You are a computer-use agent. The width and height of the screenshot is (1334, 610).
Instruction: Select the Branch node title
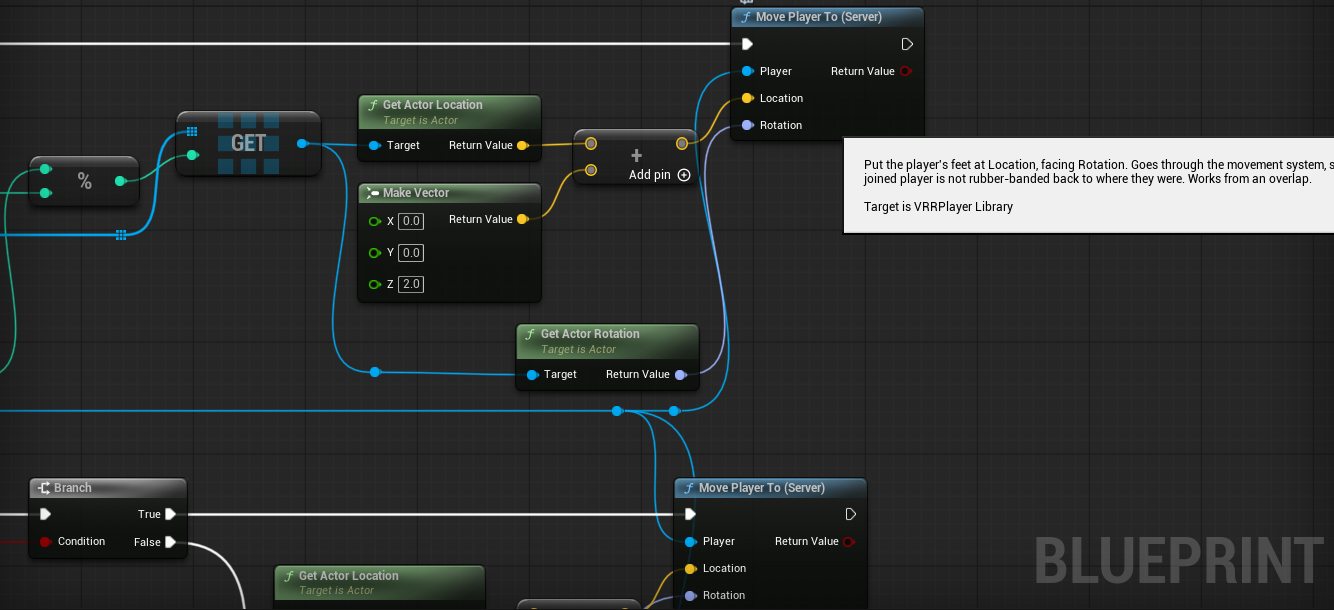pos(73,487)
